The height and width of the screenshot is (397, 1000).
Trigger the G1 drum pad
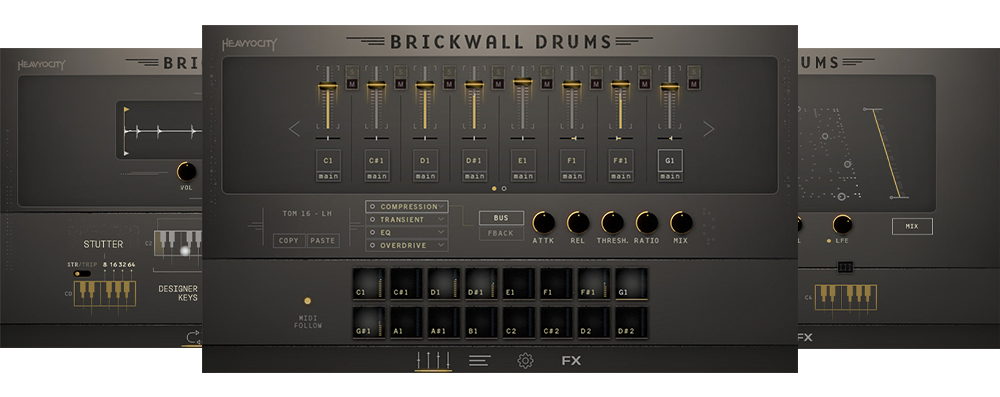pyautogui.click(x=632, y=284)
